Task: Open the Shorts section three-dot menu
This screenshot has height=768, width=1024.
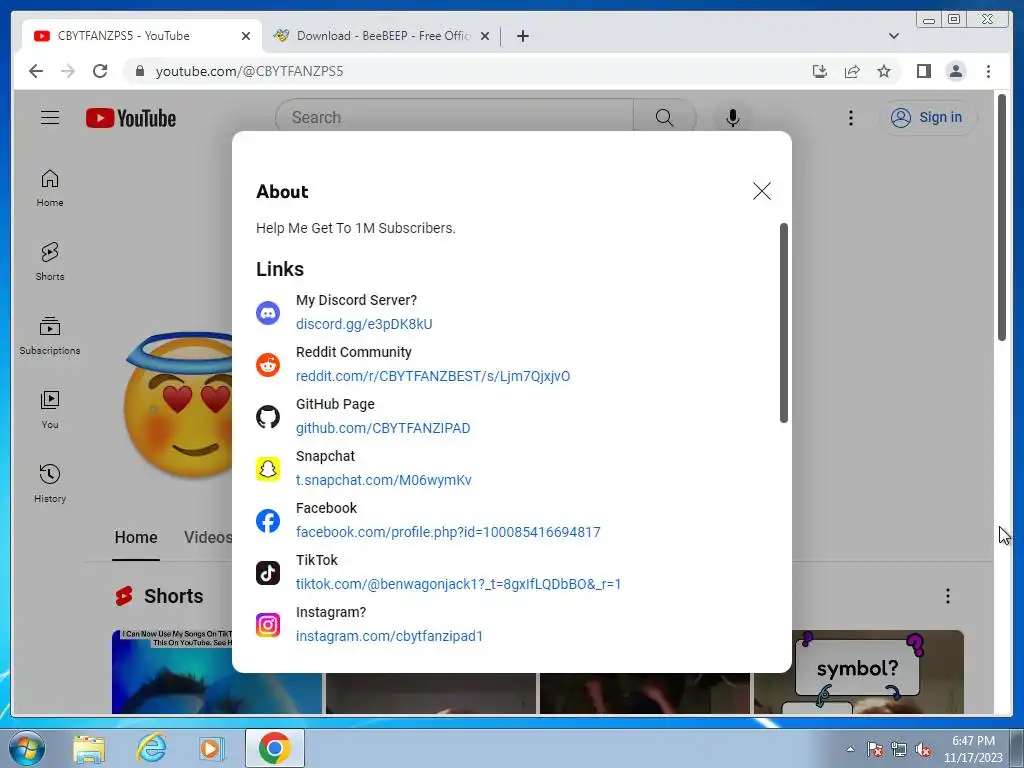Action: click(x=948, y=596)
